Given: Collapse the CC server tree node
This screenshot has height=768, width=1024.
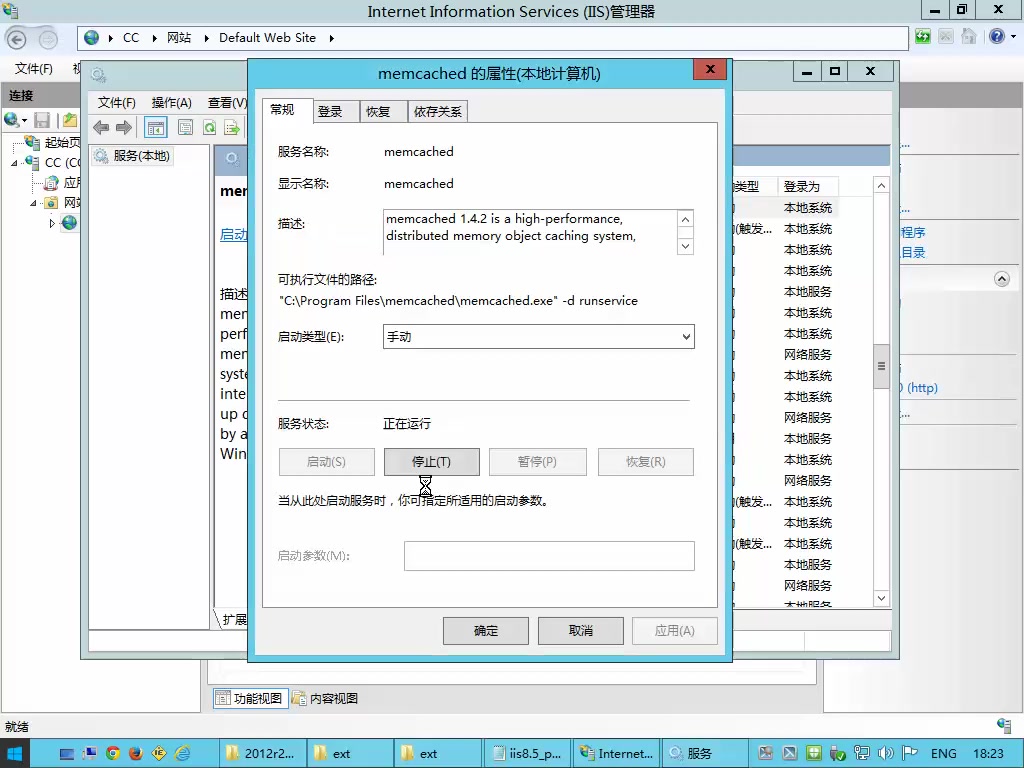Looking at the screenshot, I should pos(14,163).
